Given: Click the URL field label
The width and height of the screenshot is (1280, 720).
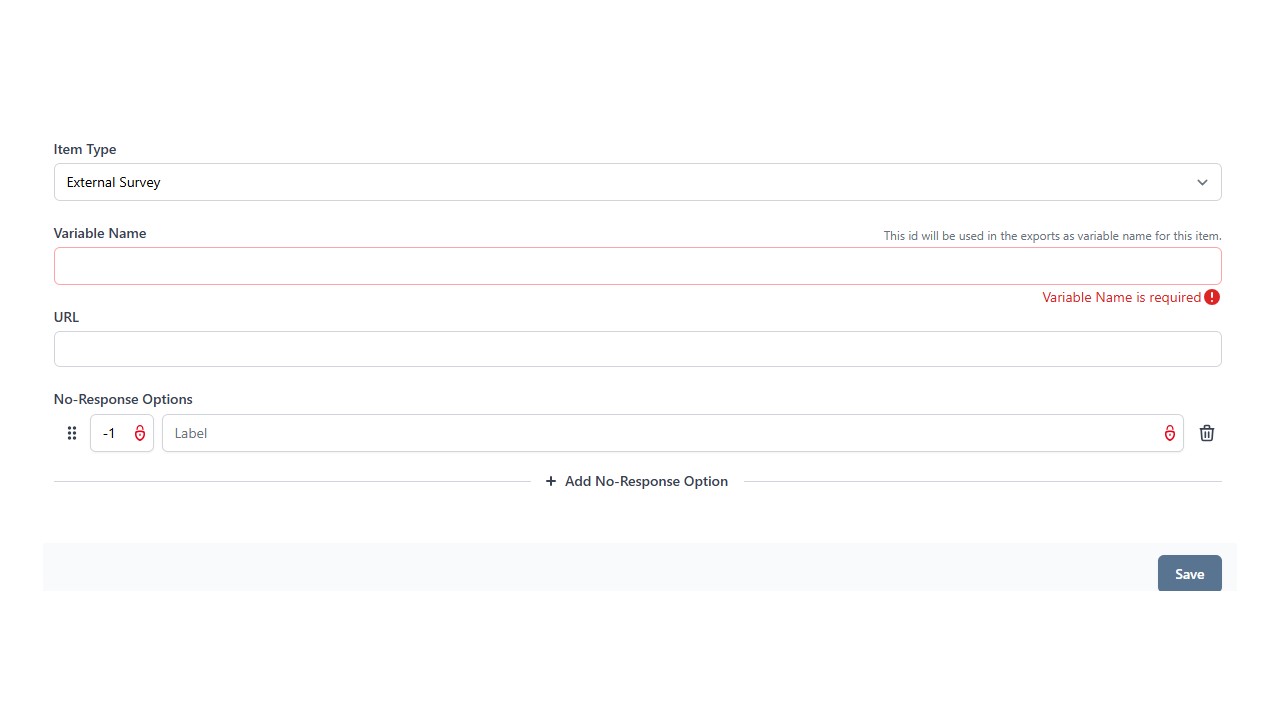Looking at the screenshot, I should (x=66, y=317).
